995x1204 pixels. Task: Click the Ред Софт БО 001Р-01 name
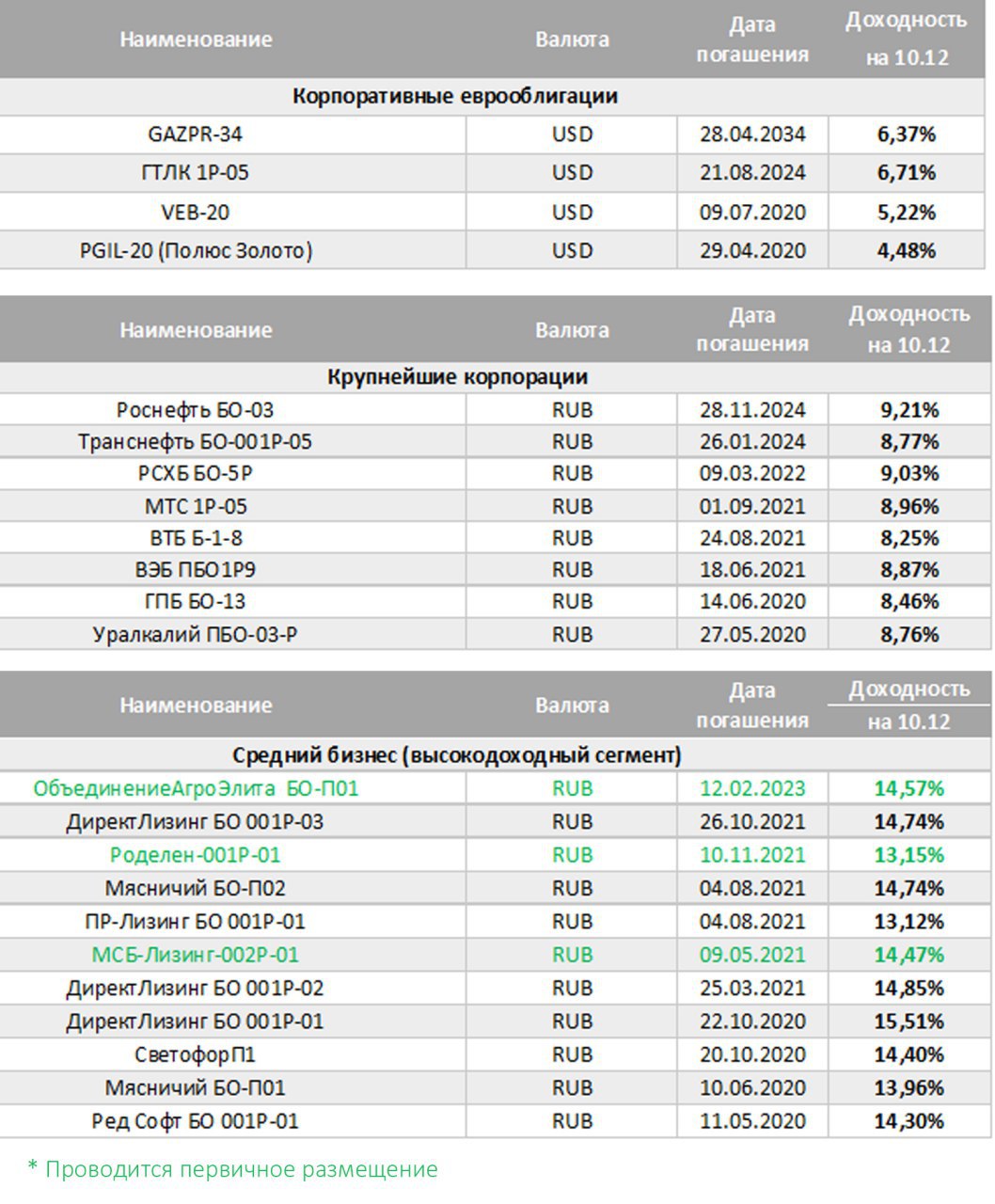click(196, 1121)
